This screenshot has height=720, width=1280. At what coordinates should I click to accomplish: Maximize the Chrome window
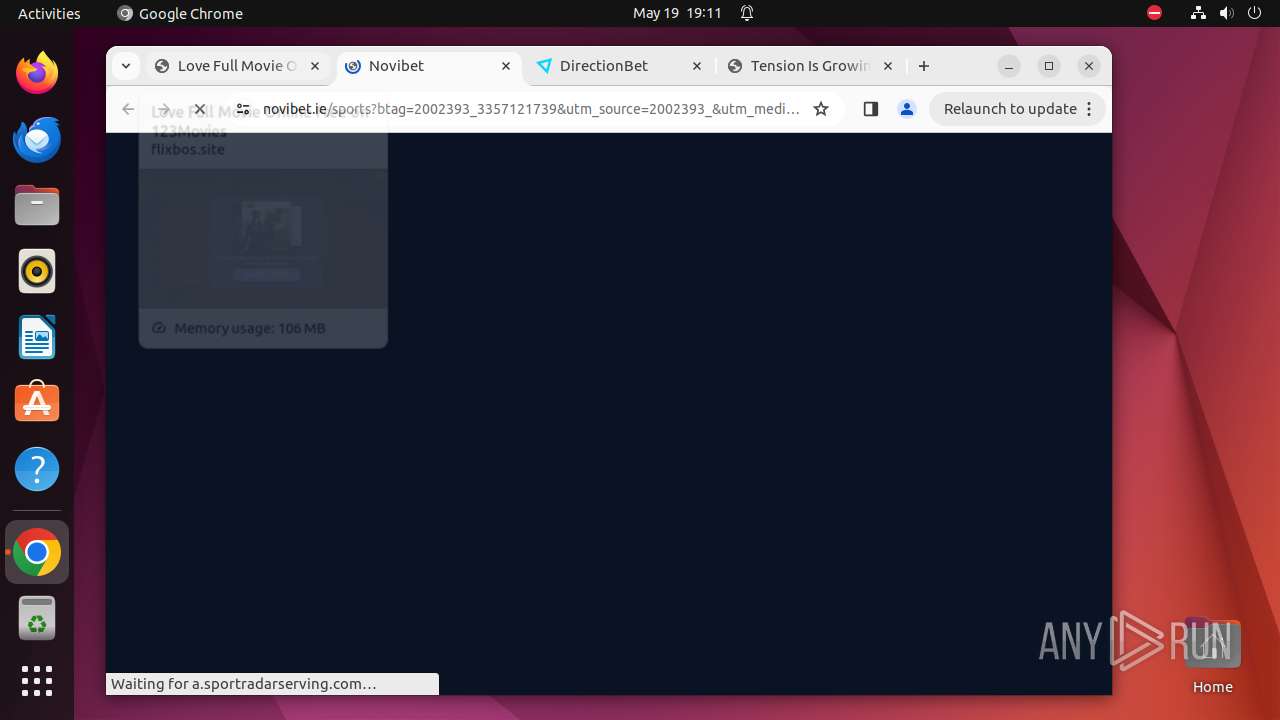pyautogui.click(x=1049, y=66)
